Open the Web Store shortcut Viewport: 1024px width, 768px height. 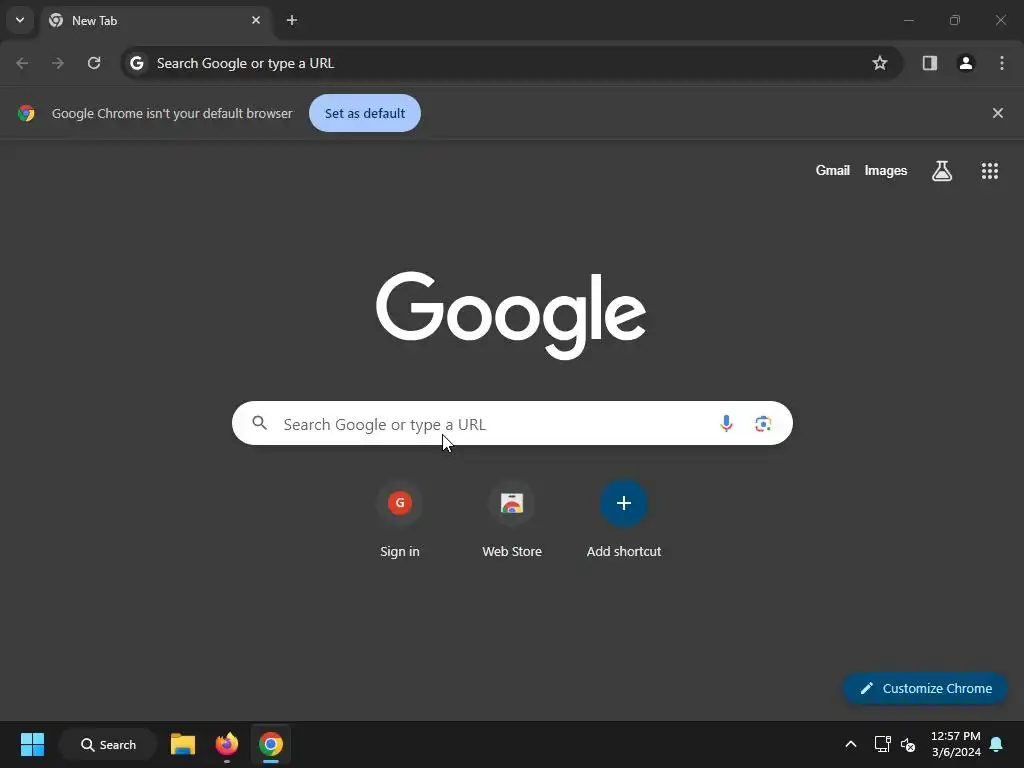[x=512, y=519]
